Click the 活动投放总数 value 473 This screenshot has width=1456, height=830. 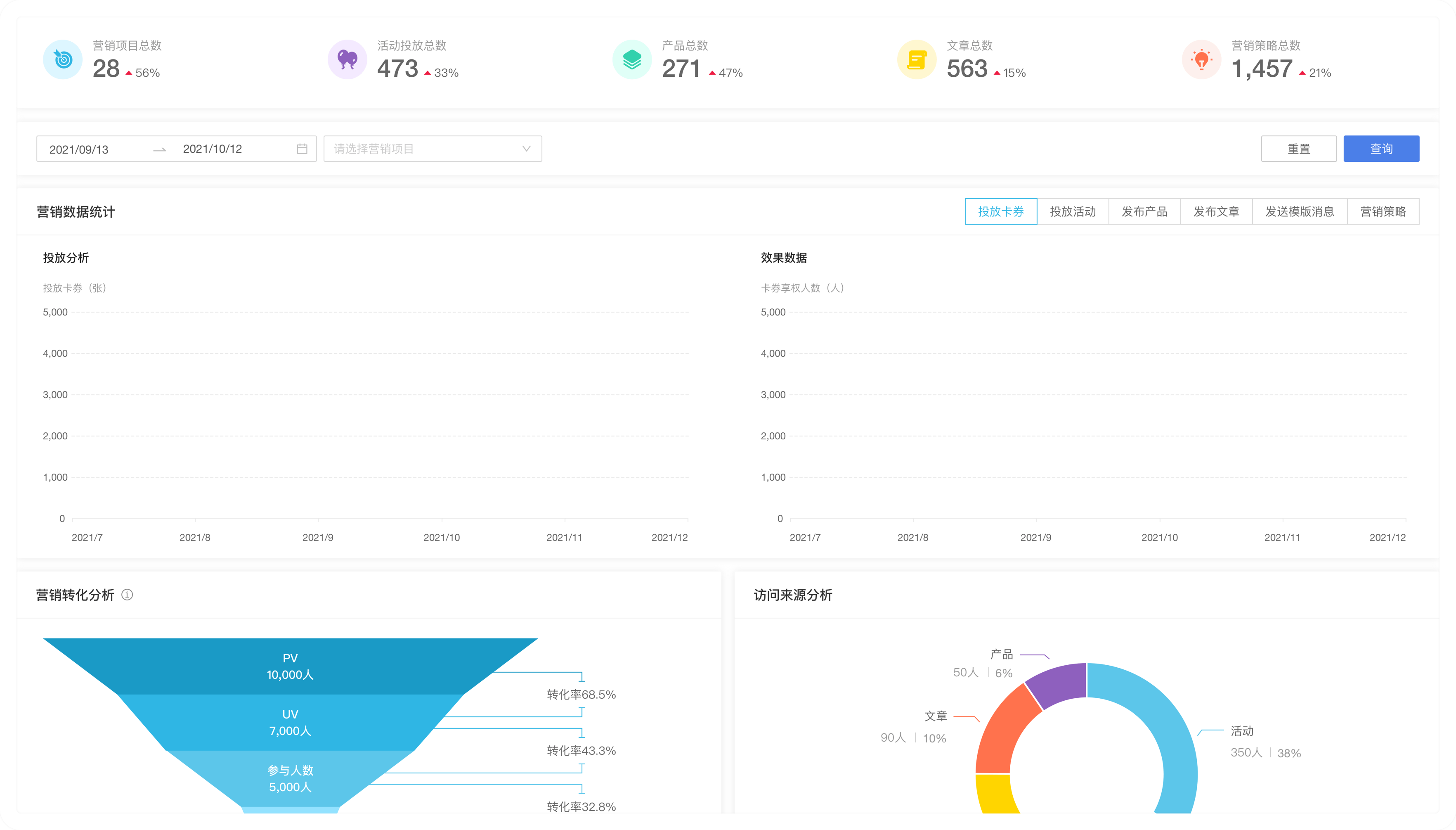pos(397,69)
